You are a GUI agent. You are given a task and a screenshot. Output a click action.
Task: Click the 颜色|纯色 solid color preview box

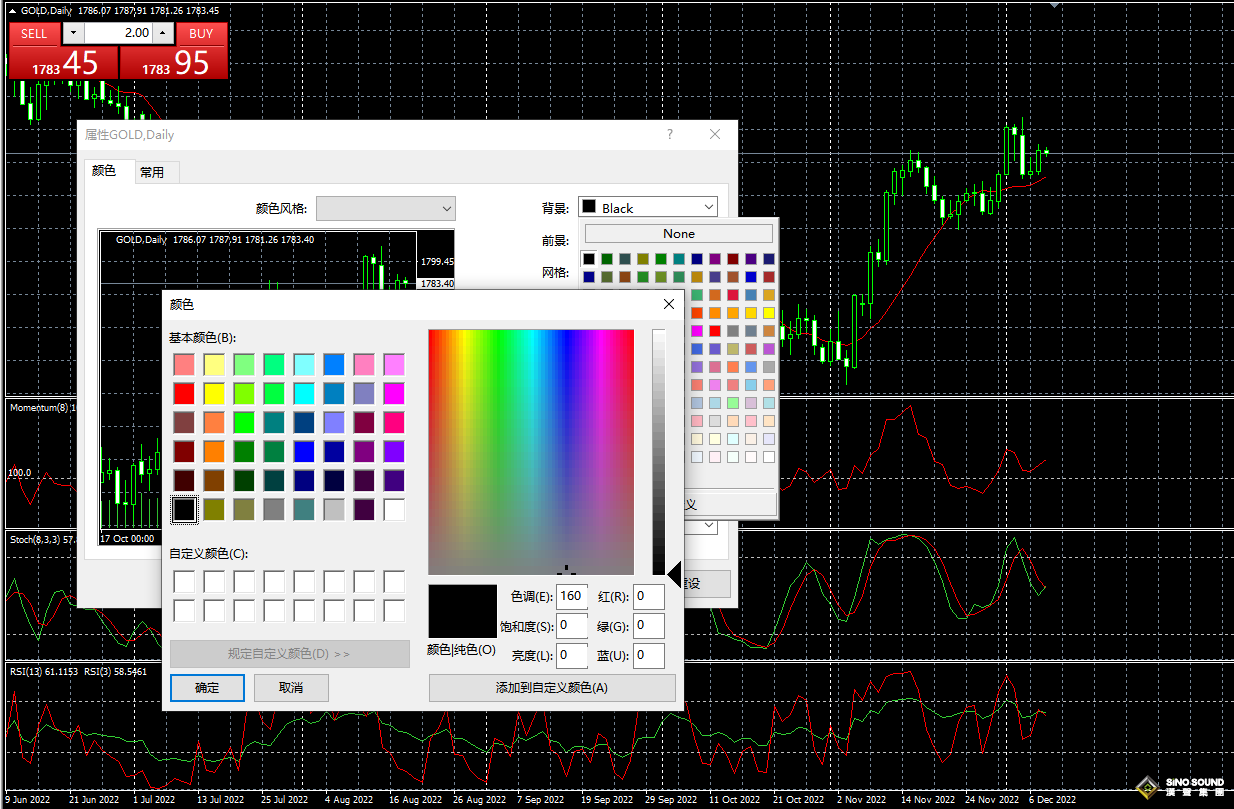462,611
